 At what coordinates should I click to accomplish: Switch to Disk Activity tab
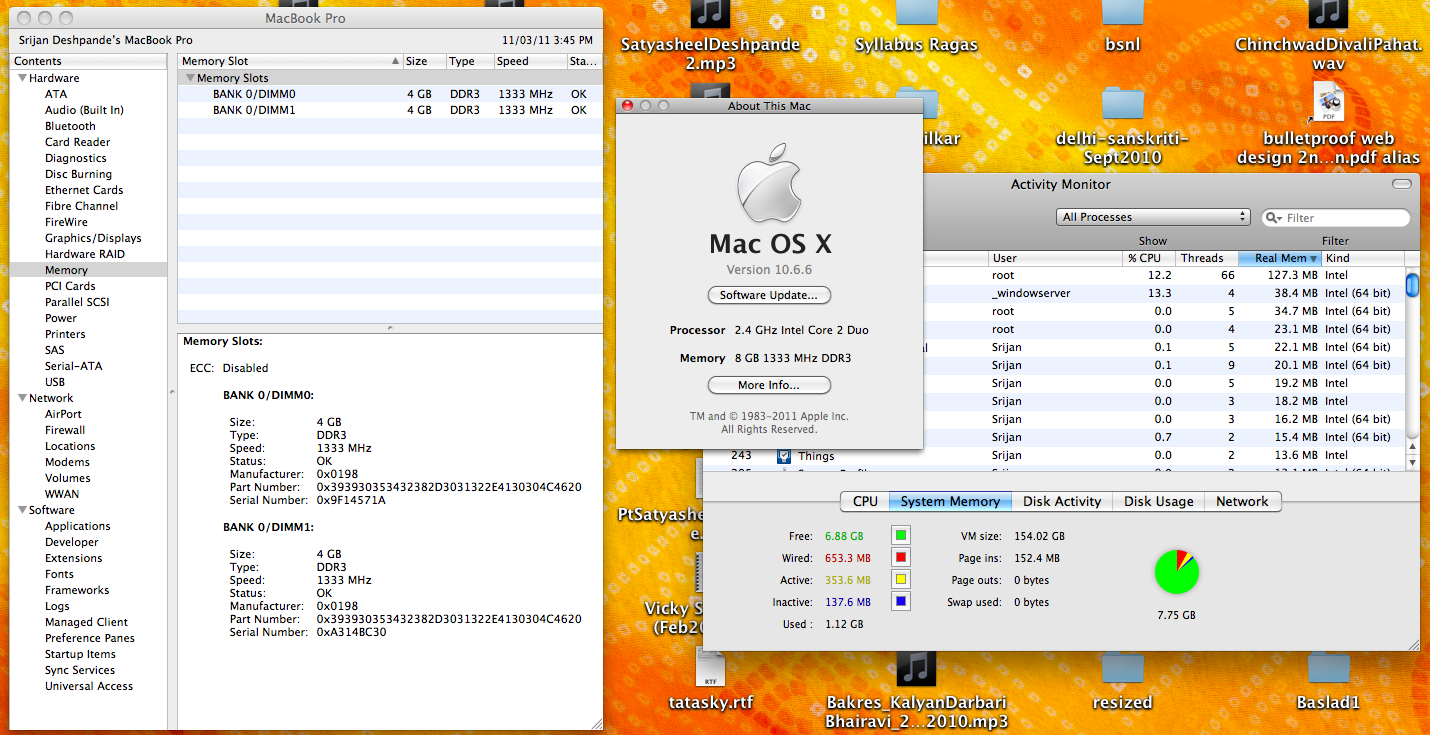pos(1062,502)
